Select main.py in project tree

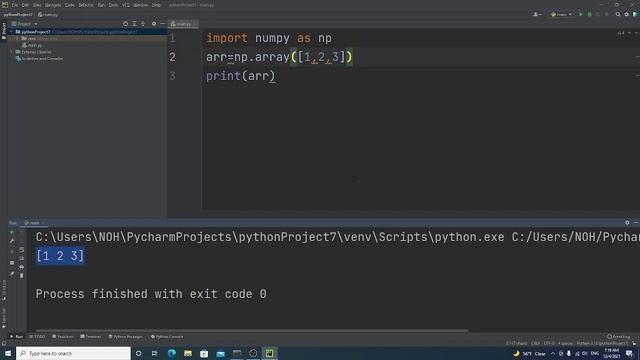(x=32, y=45)
